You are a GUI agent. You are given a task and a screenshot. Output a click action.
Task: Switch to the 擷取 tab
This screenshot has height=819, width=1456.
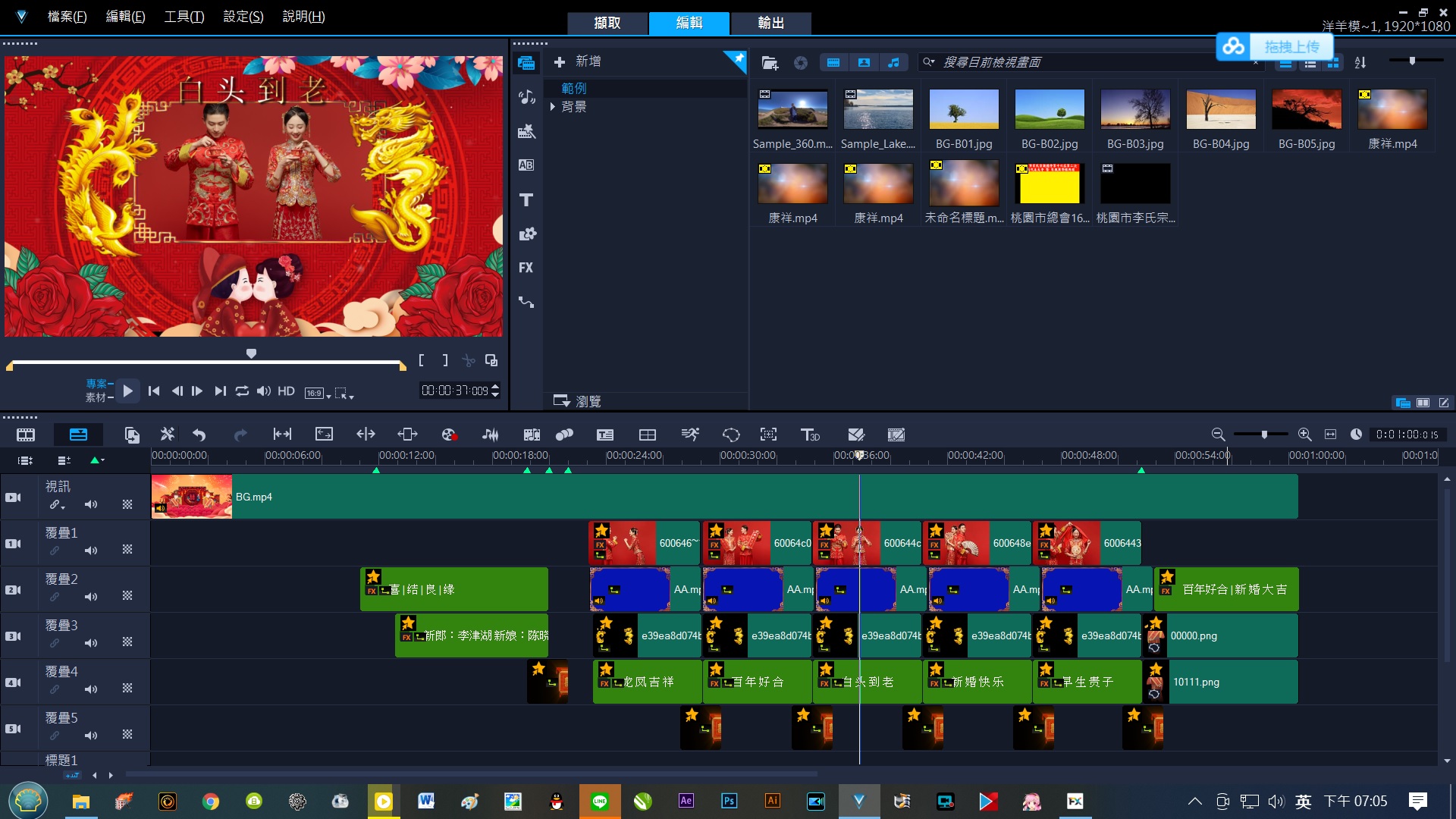(x=607, y=23)
